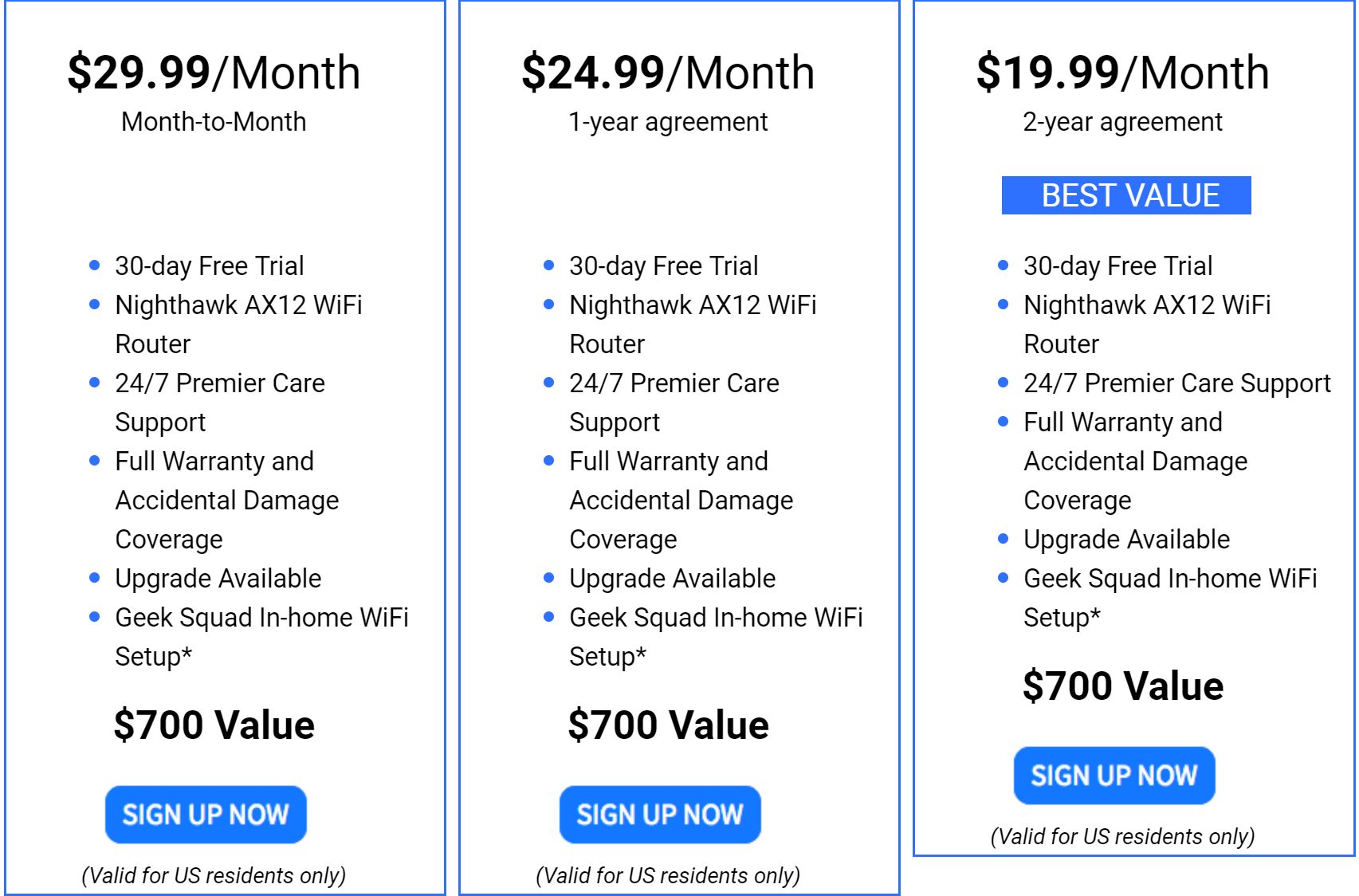Click $700 Value in the 1-year plan
Screen dimensions: 1359x896
click(x=668, y=725)
